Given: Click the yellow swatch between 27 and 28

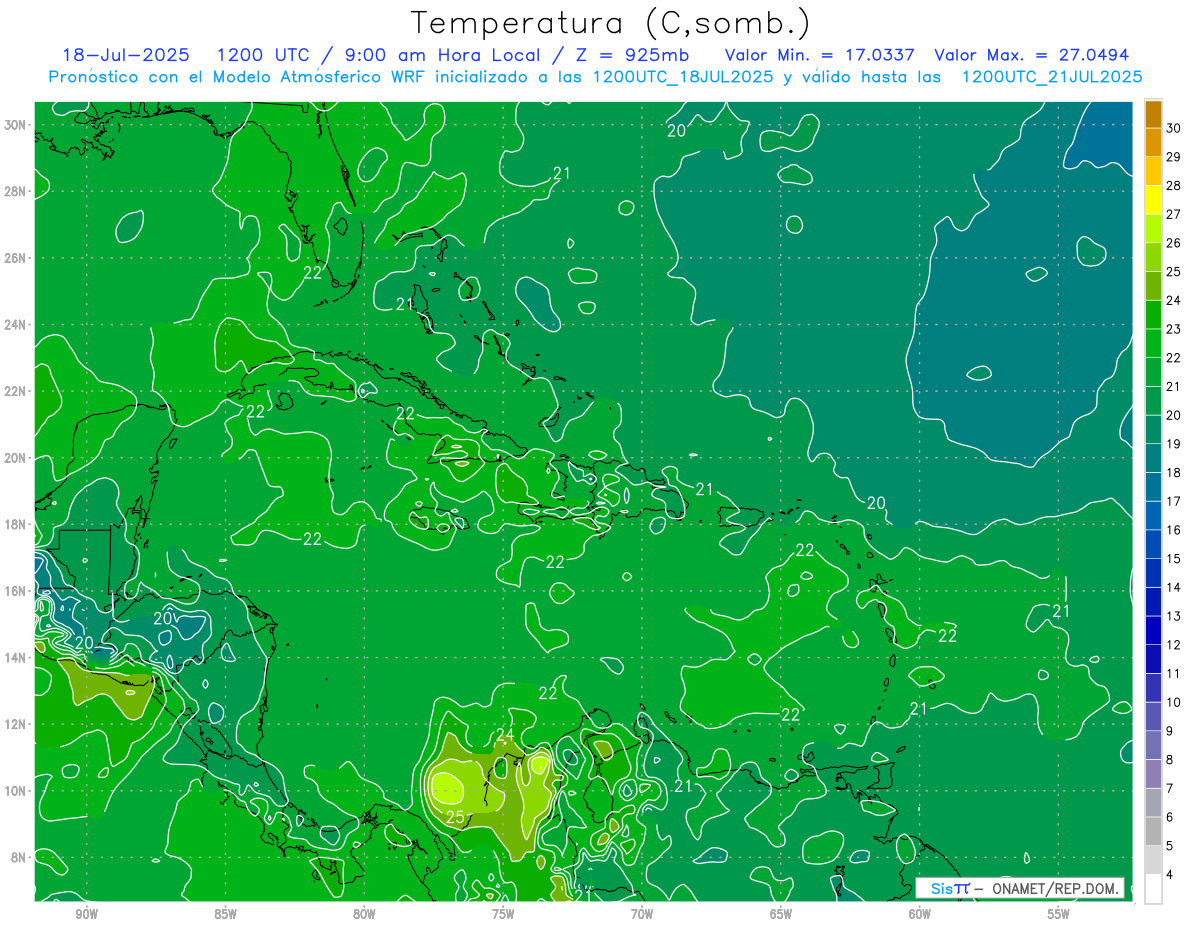Looking at the screenshot, I should [x=1153, y=199].
